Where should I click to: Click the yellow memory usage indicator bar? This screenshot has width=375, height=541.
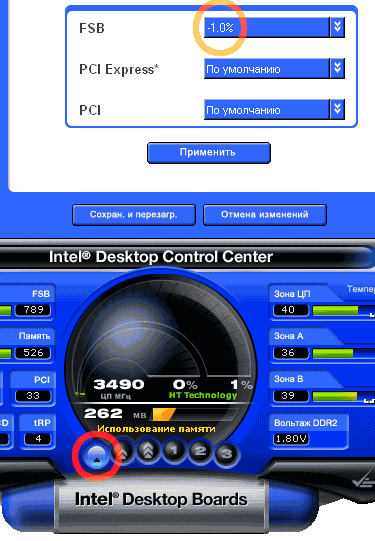pos(164,414)
